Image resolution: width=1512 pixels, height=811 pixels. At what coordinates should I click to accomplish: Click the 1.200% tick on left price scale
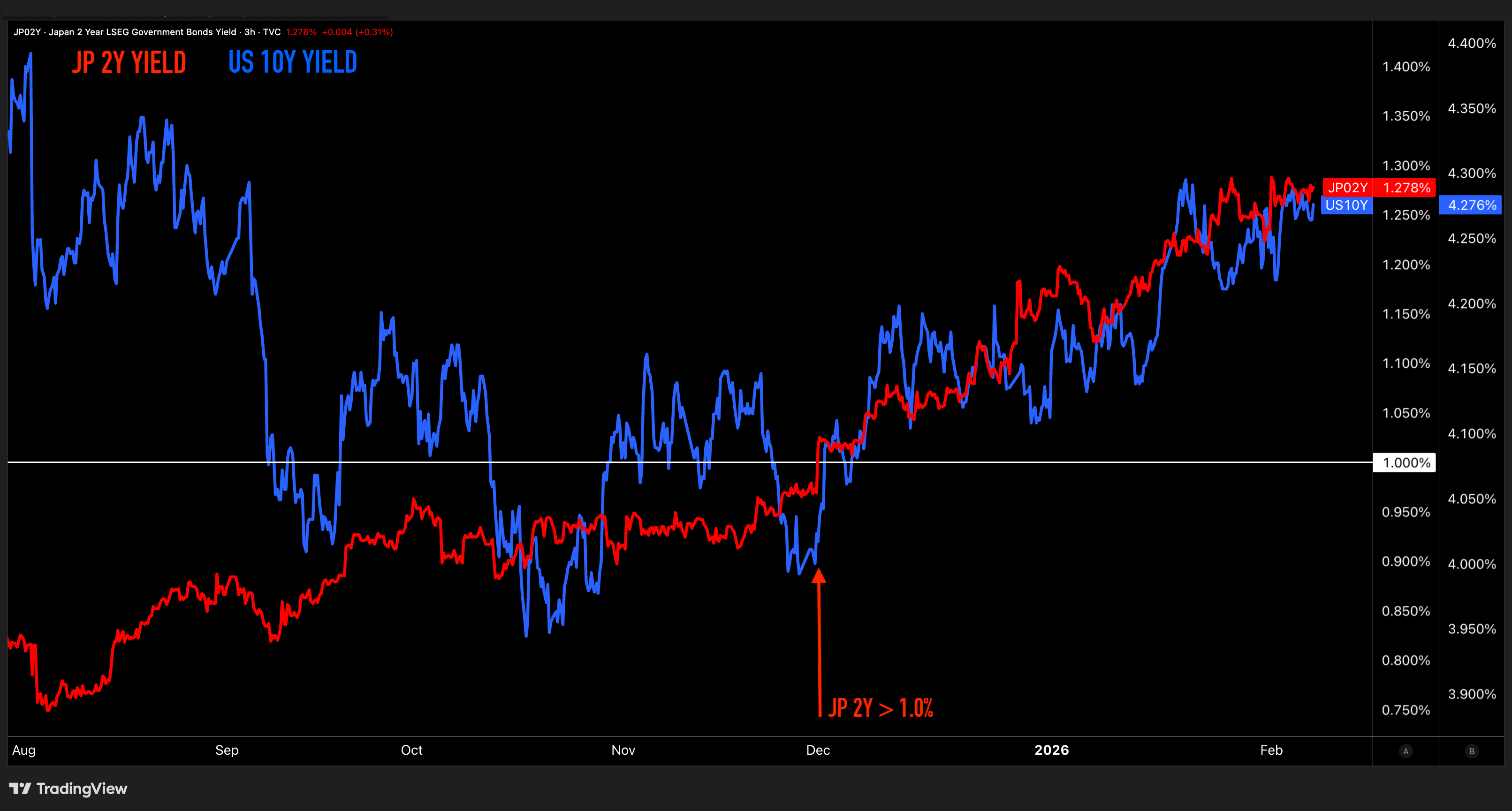[1406, 265]
